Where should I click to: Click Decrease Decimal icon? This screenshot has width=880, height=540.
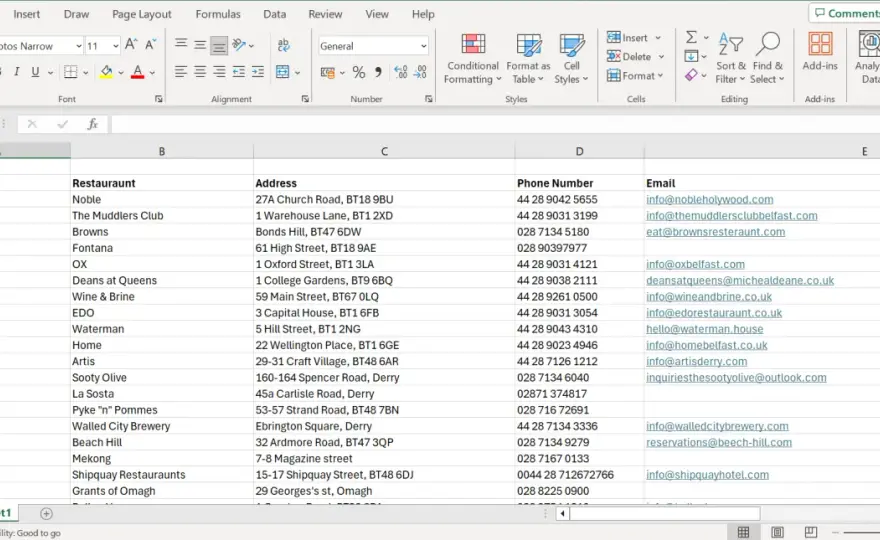pos(420,72)
